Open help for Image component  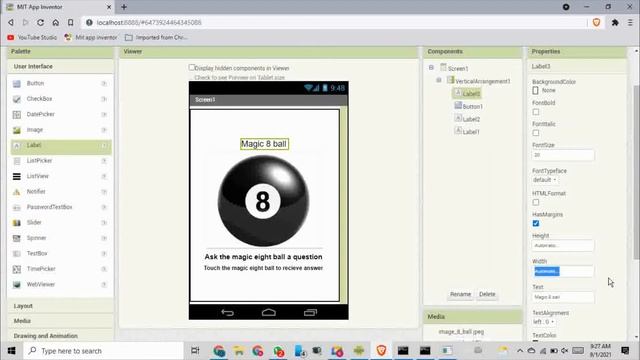click(x=104, y=130)
